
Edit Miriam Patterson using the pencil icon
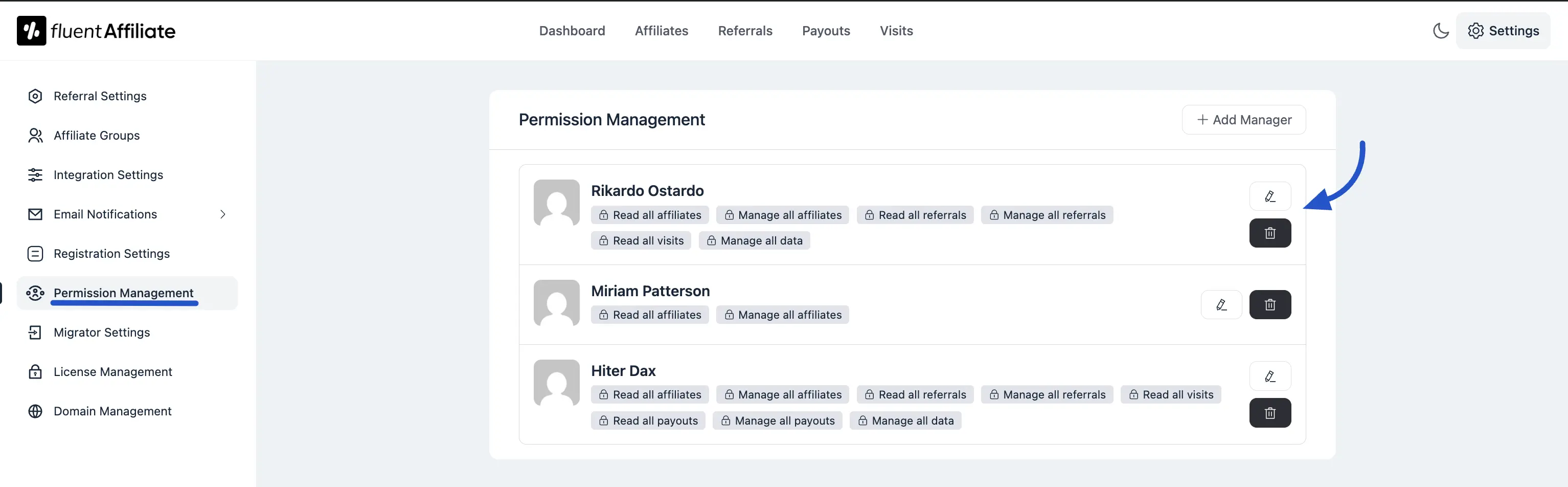pos(1221,304)
